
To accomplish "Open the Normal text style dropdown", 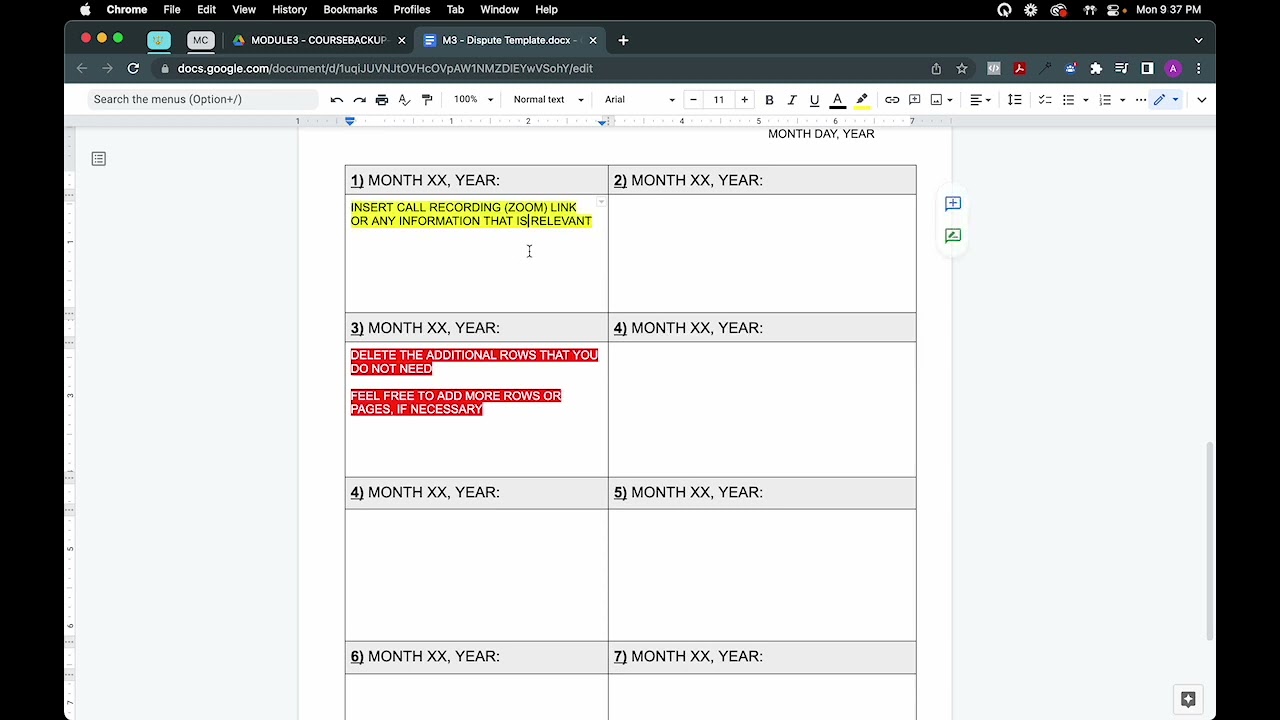I will [x=548, y=99].
